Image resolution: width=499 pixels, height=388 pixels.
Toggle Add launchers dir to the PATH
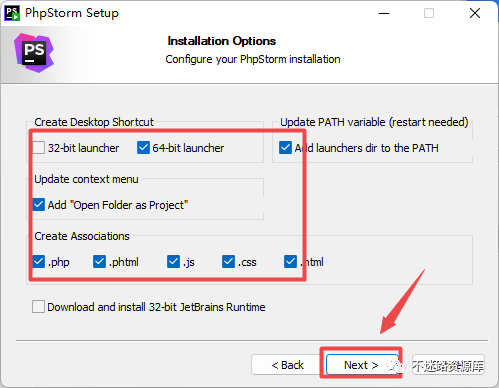[x=285, y=148]
